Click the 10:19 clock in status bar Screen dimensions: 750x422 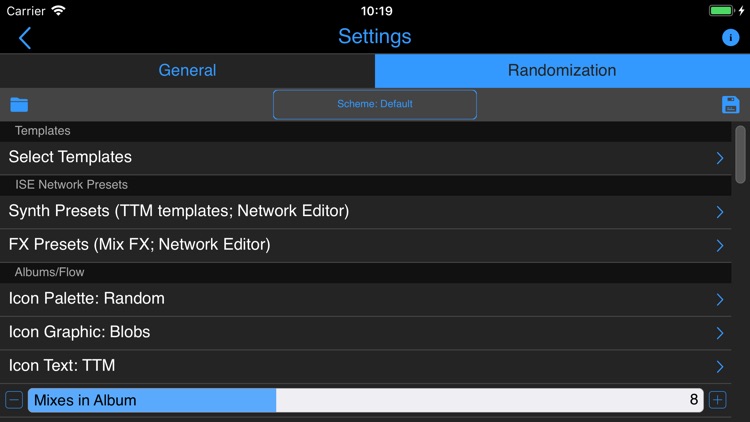click(x=376, y=11)
